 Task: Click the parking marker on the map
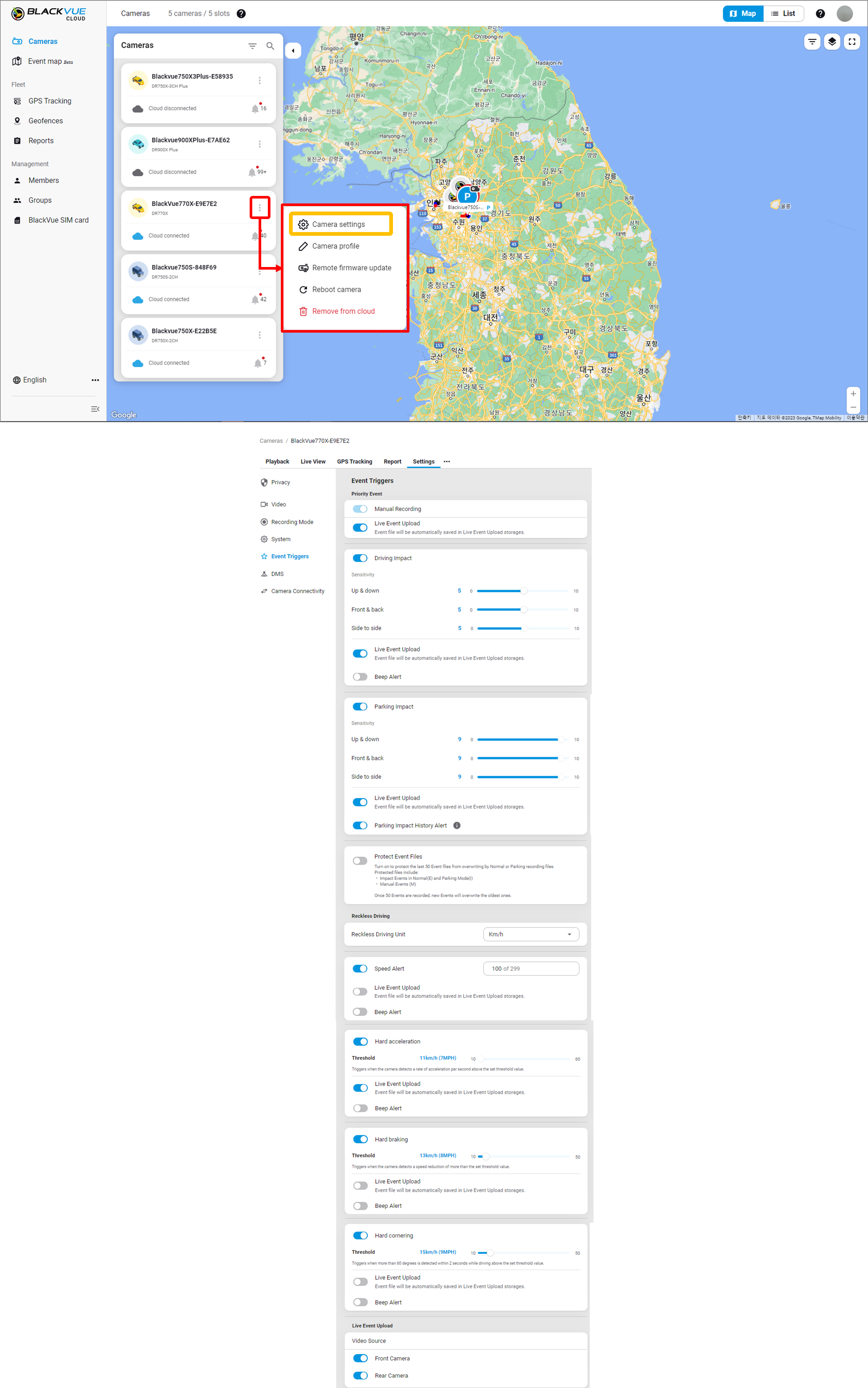tap(467, 196)
